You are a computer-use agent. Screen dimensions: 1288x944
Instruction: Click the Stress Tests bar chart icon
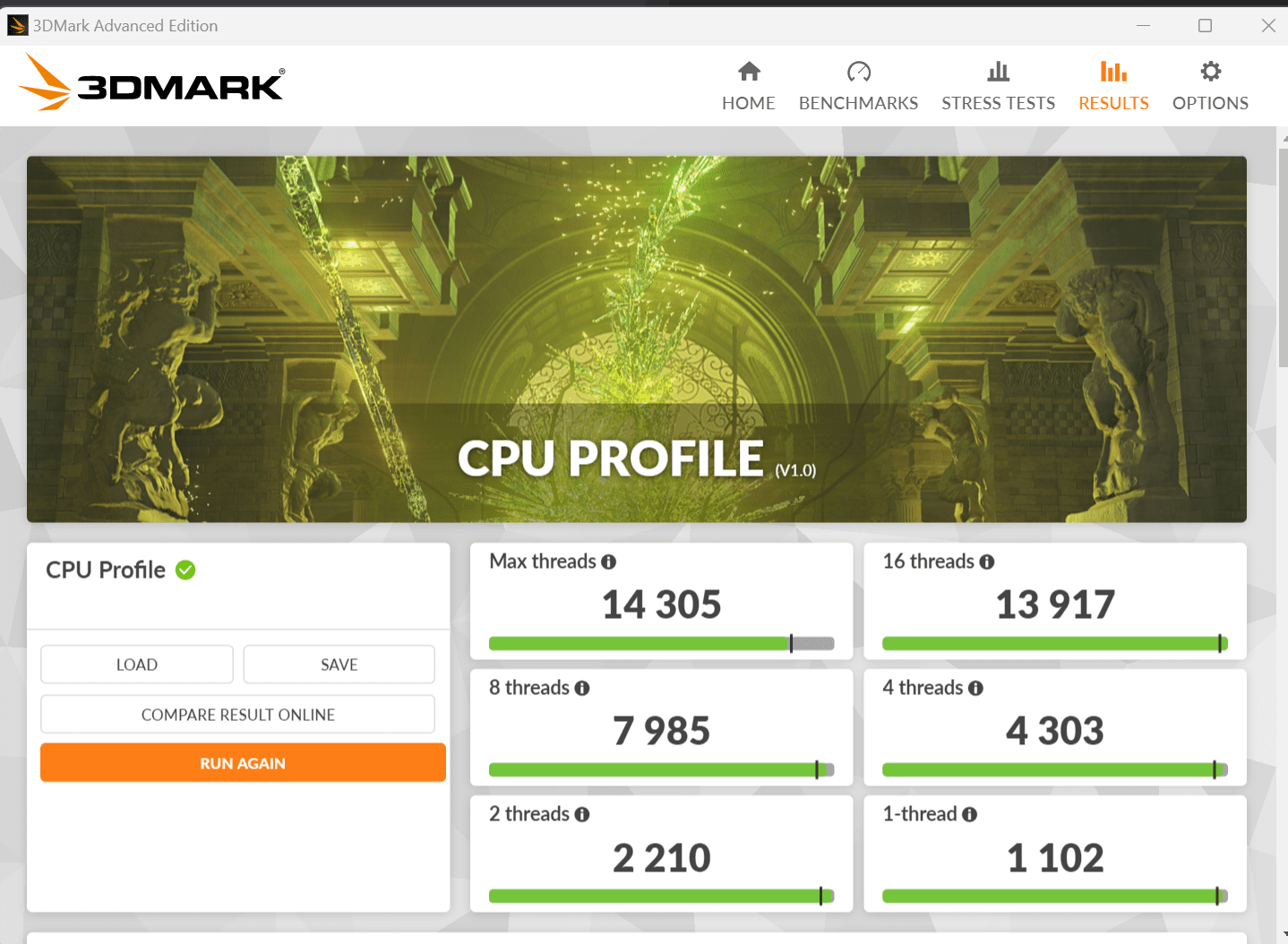pyautogui.click(x=998, y=71)
